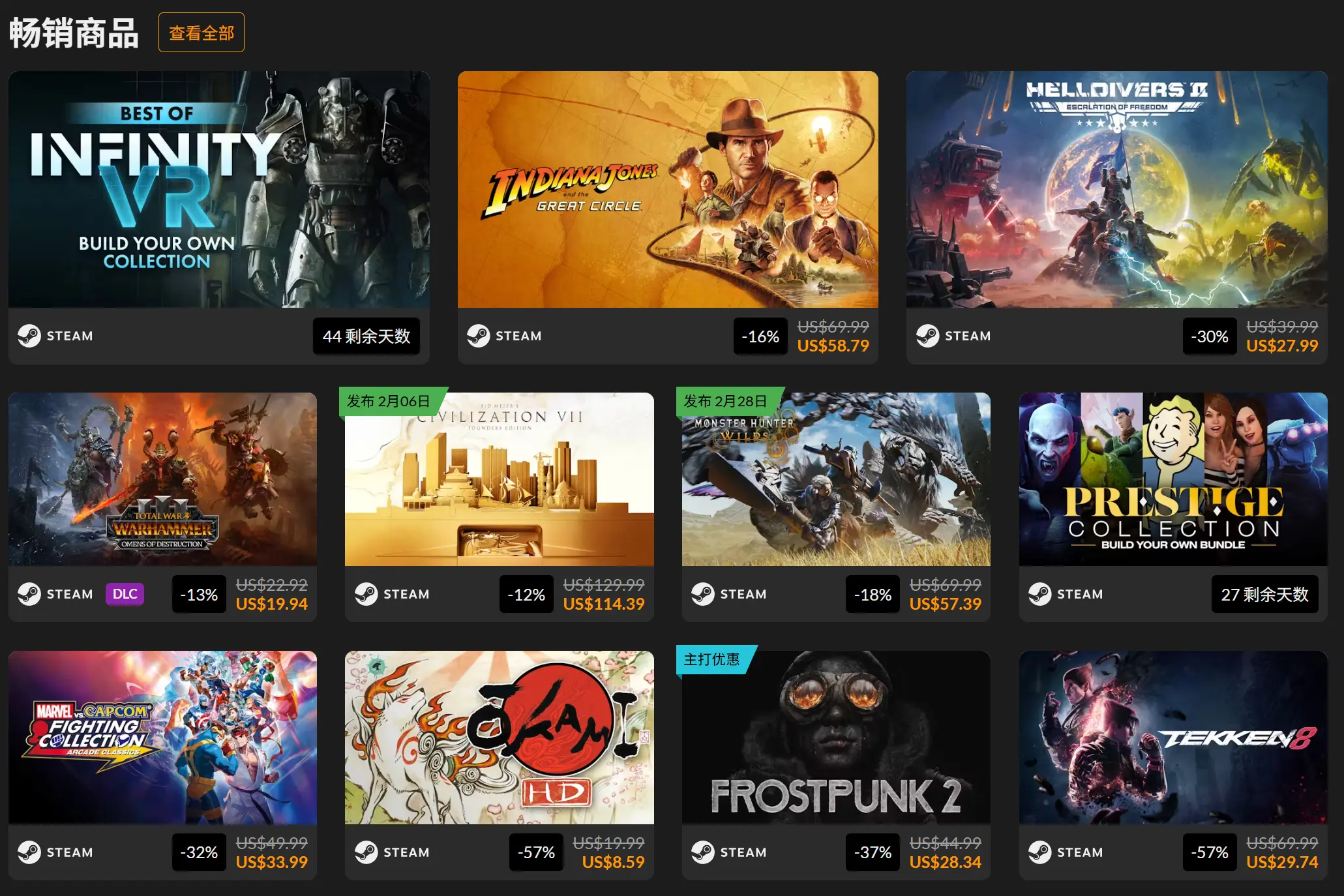Click the 27 剩余天数 badge
Screen dimensions: 1344x896
(1264, 595)
